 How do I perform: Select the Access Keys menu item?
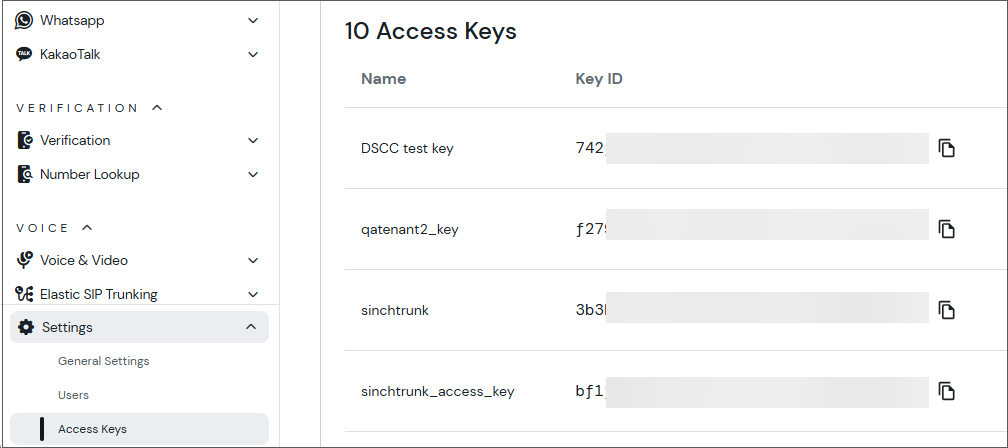tap(140, 429)
